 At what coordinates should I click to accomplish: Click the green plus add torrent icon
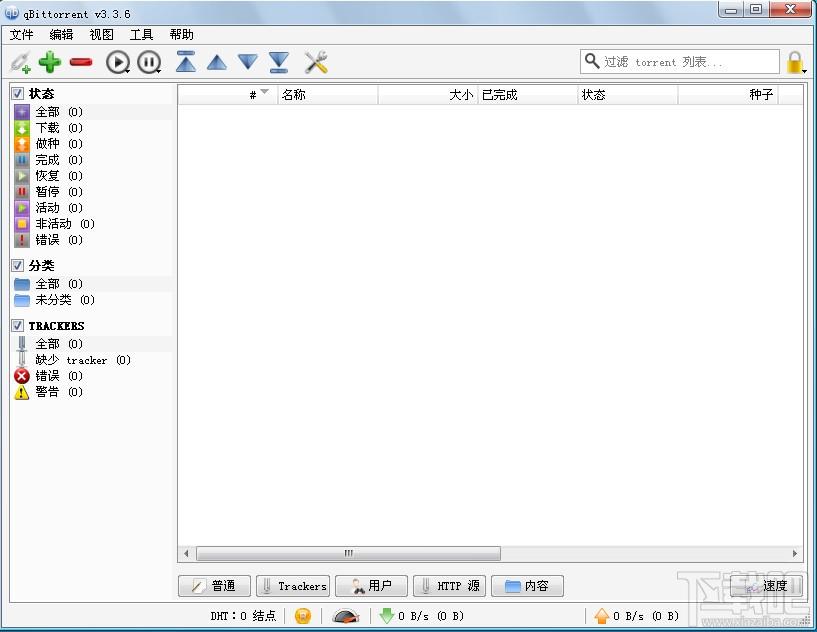pos(50,63)
